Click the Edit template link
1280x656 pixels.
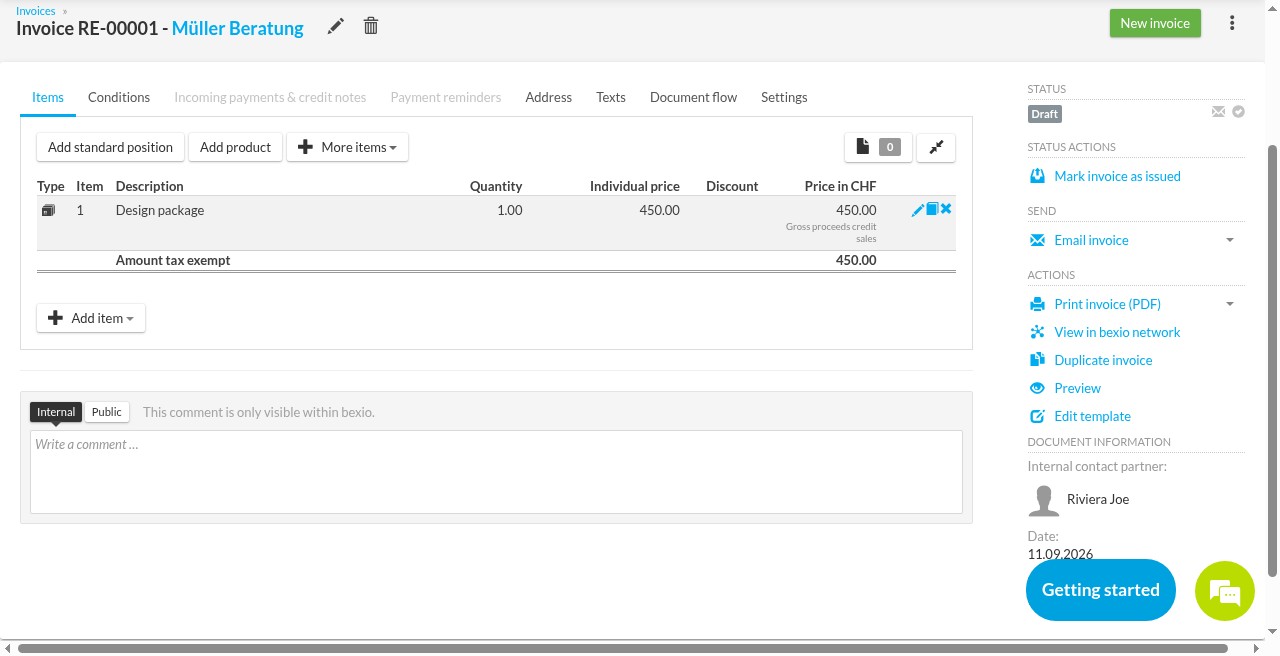pyautogui.click(x=1092, y=416)
